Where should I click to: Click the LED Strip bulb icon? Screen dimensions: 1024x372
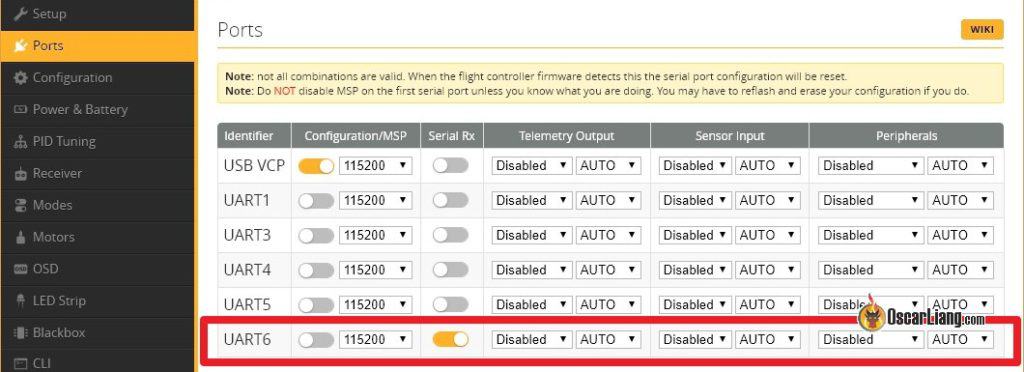click(21, 301)
